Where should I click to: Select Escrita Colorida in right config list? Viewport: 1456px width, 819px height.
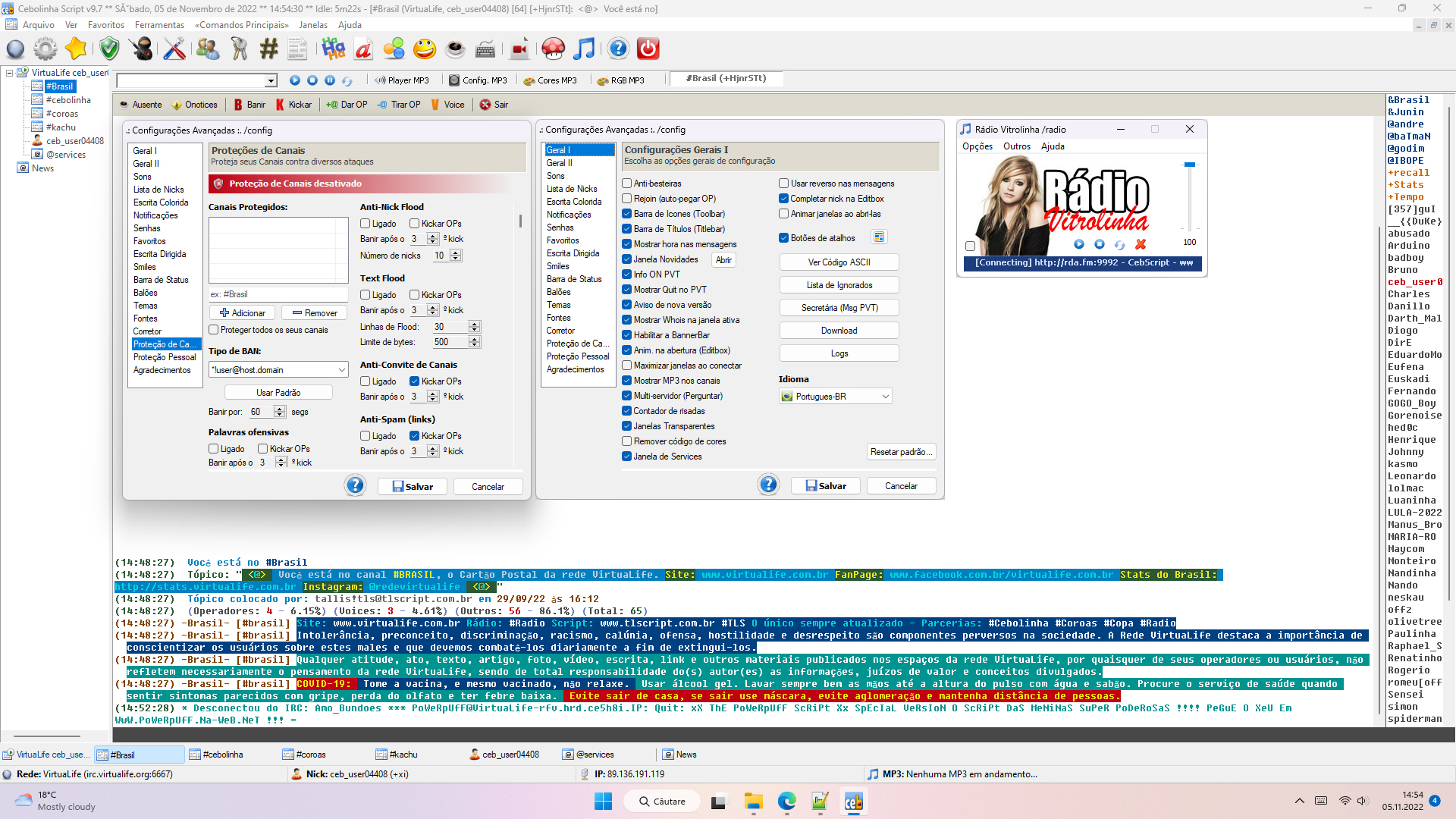(x=574, y=202)
